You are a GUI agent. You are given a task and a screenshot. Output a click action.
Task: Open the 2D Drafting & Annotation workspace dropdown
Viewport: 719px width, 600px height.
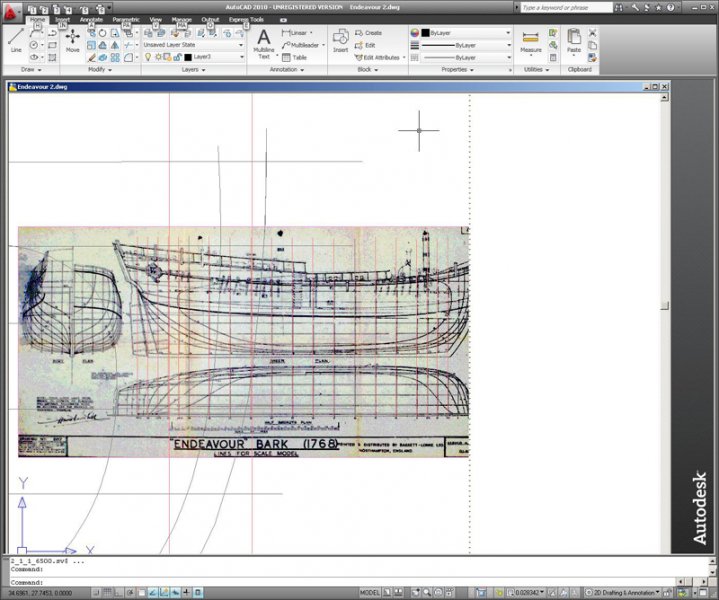[x=623, y=593]
